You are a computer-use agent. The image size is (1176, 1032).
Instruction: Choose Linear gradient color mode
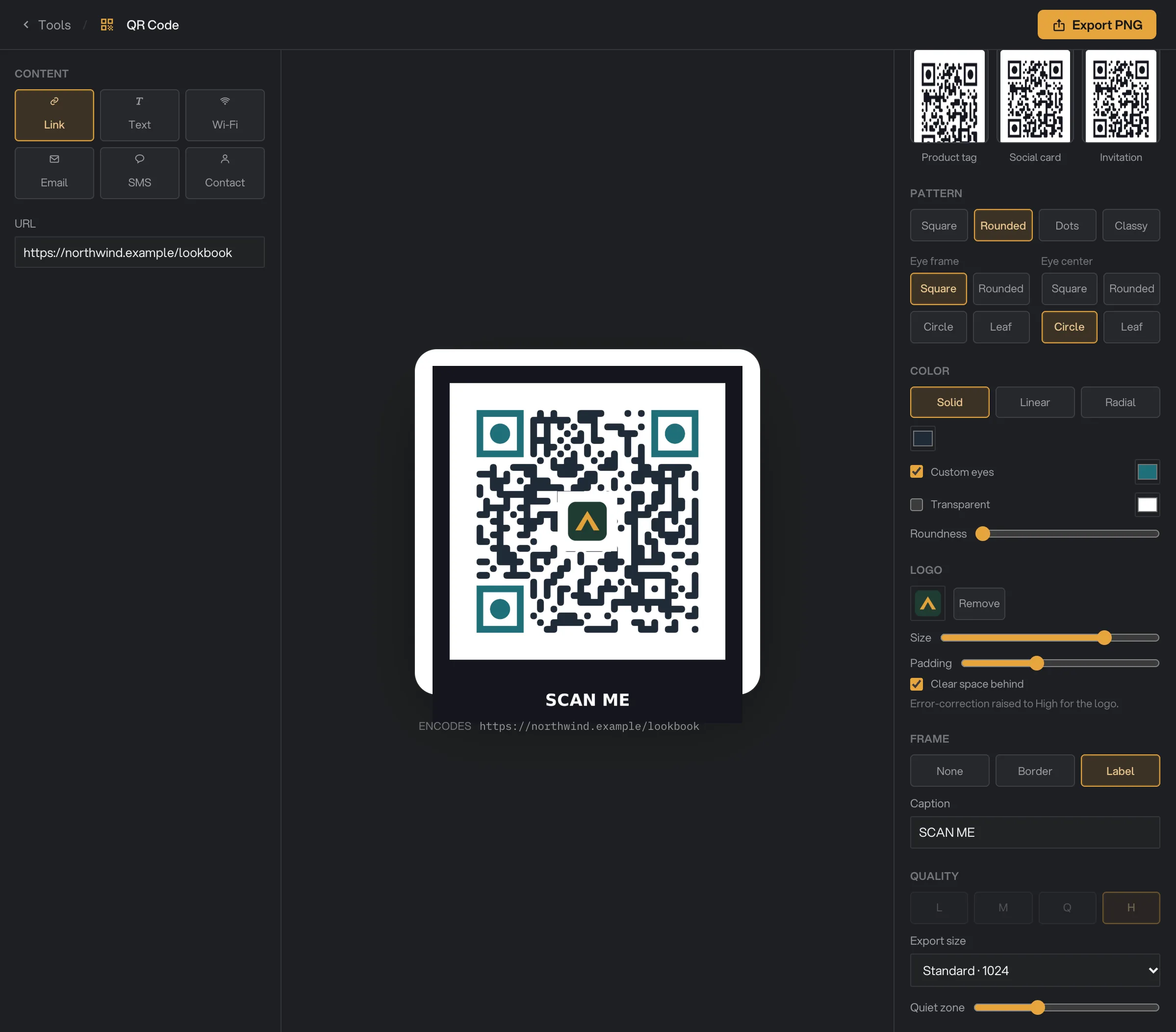point(1034,402)
